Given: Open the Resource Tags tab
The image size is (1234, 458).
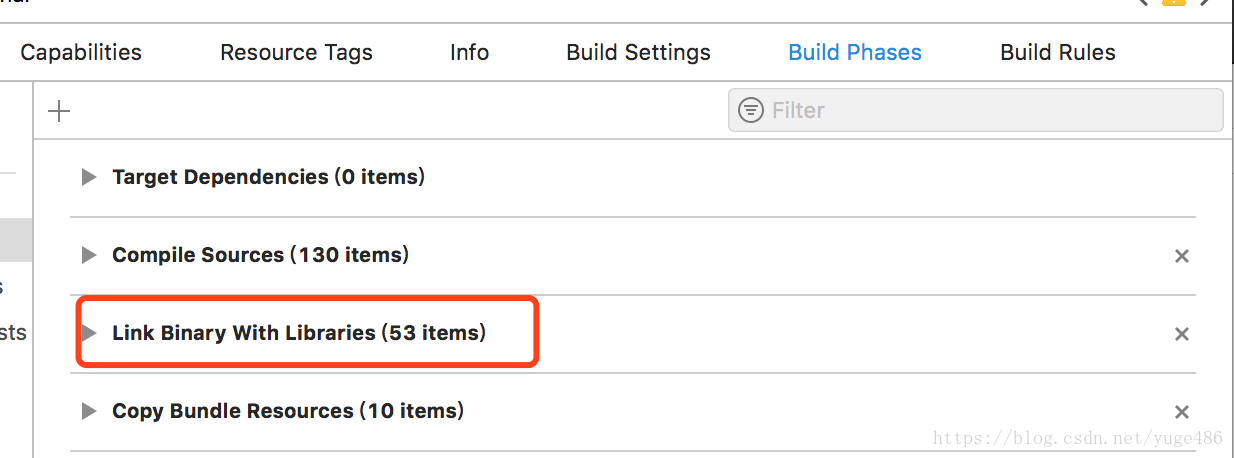Looking at the screenshot, I should point(296,53).
